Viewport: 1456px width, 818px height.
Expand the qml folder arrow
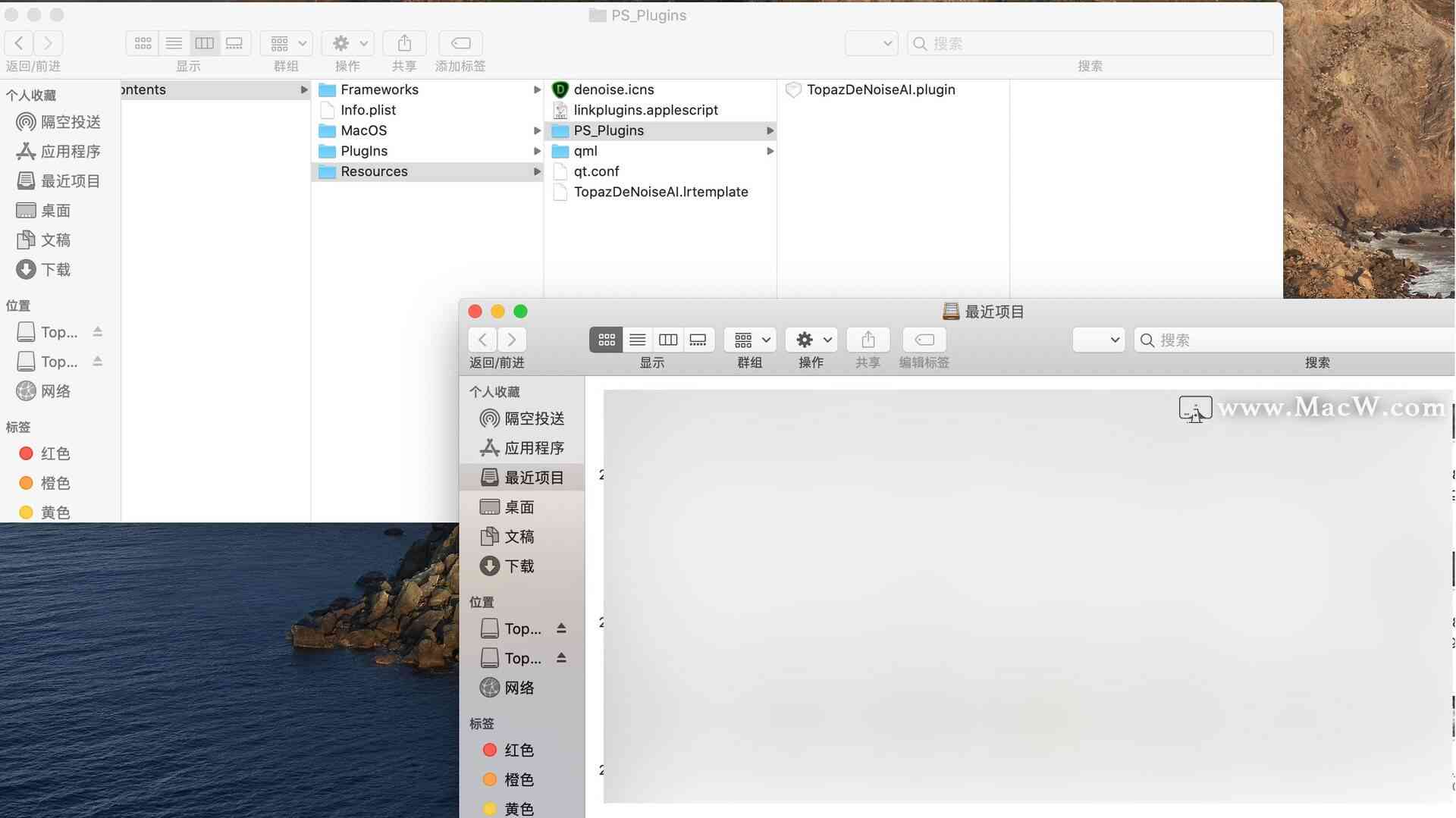click(x=770, y=151)
